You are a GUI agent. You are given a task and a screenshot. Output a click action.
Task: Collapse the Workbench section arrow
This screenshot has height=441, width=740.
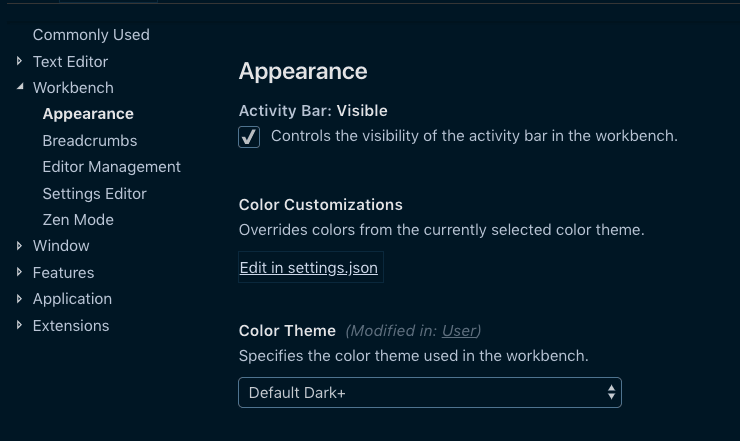20,87
